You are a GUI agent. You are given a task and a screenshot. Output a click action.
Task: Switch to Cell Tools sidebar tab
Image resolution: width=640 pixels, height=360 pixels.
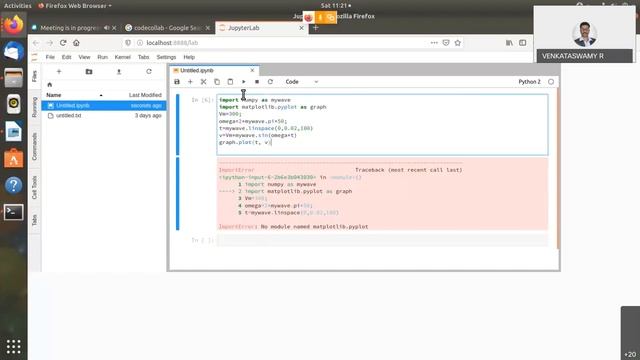35,187
